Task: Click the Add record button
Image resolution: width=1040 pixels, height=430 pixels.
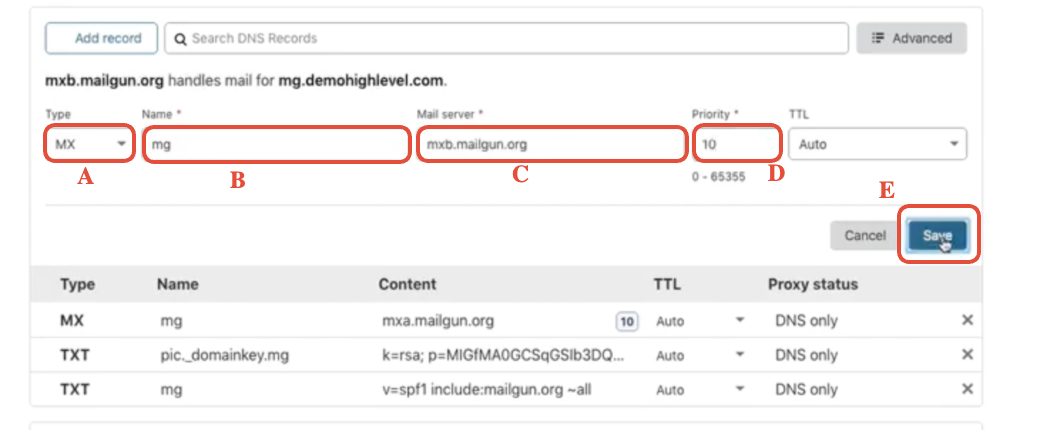Action: [x=101, y=39]
